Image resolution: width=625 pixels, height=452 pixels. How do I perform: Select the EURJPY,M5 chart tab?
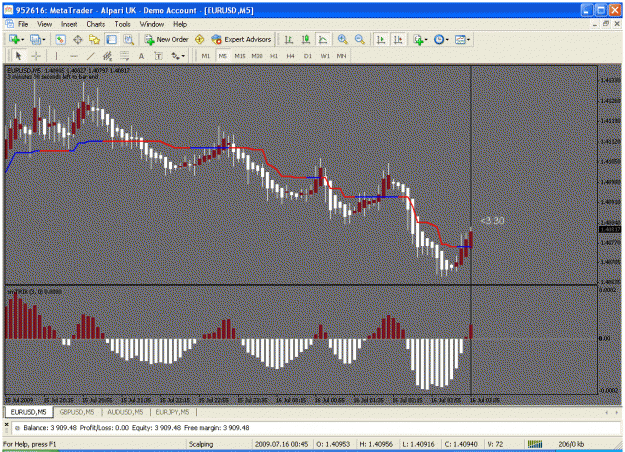pos(173,412)
